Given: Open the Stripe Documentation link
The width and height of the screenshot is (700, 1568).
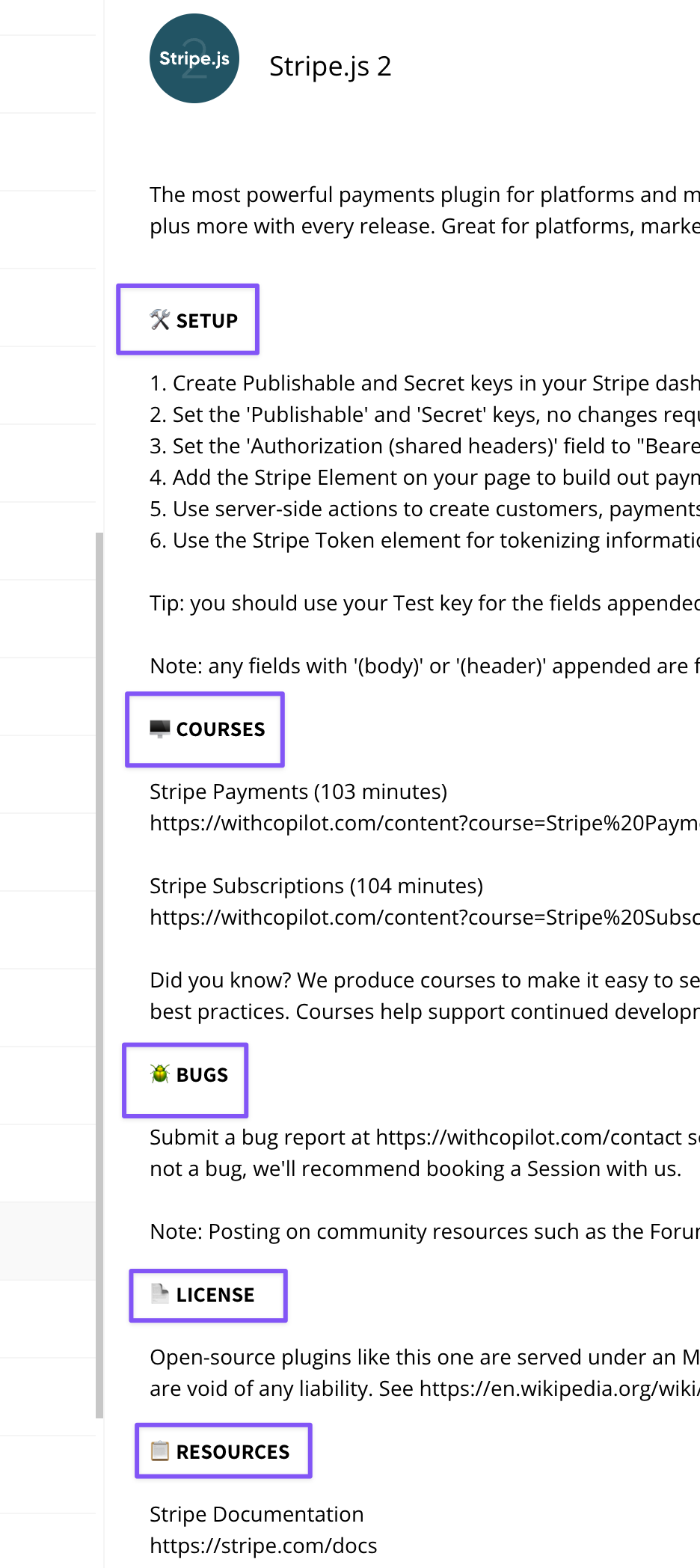Looking at the screenshot, I should click(x=263, y=1546).
